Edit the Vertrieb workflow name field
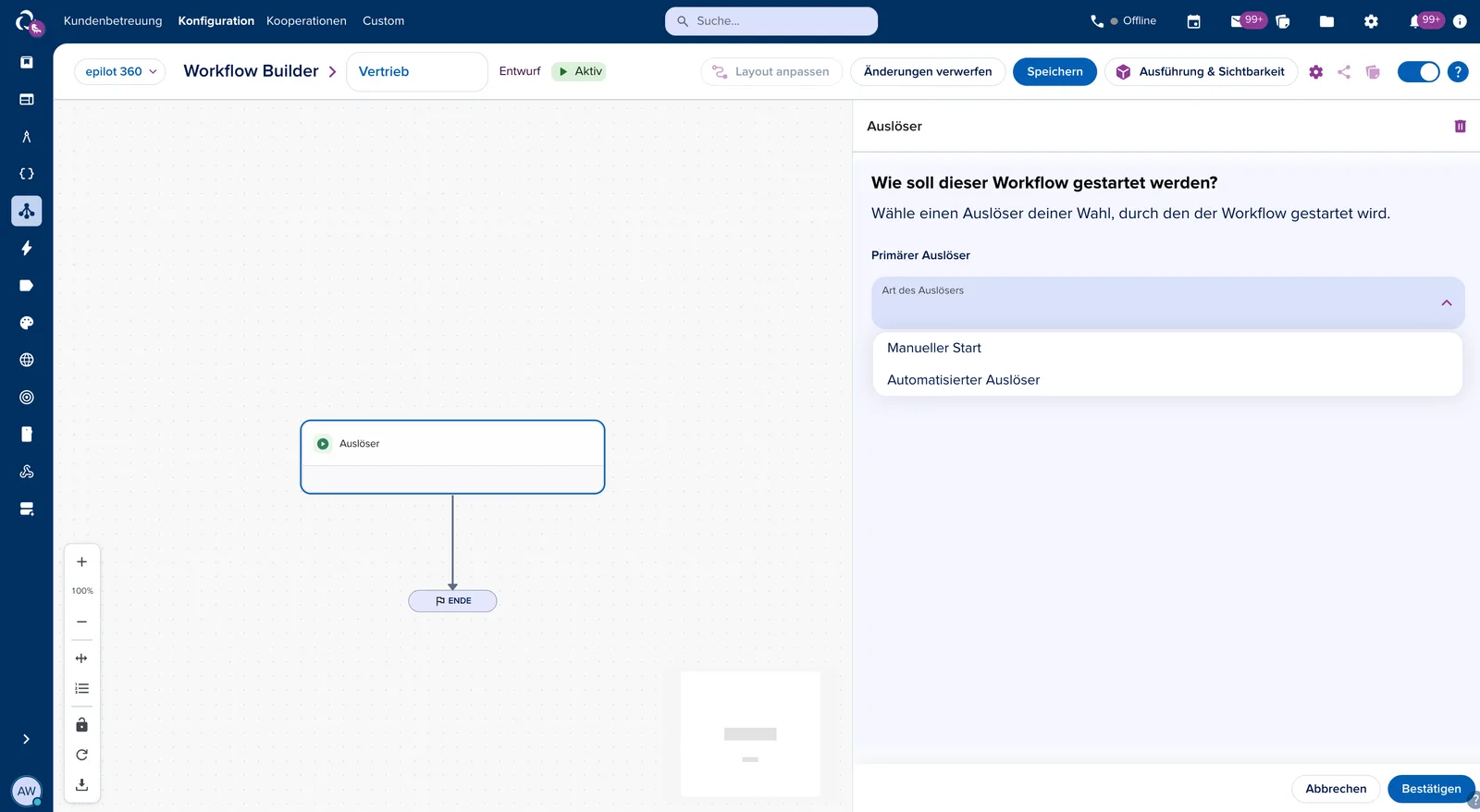1480x812 pixels. [417, 71]
